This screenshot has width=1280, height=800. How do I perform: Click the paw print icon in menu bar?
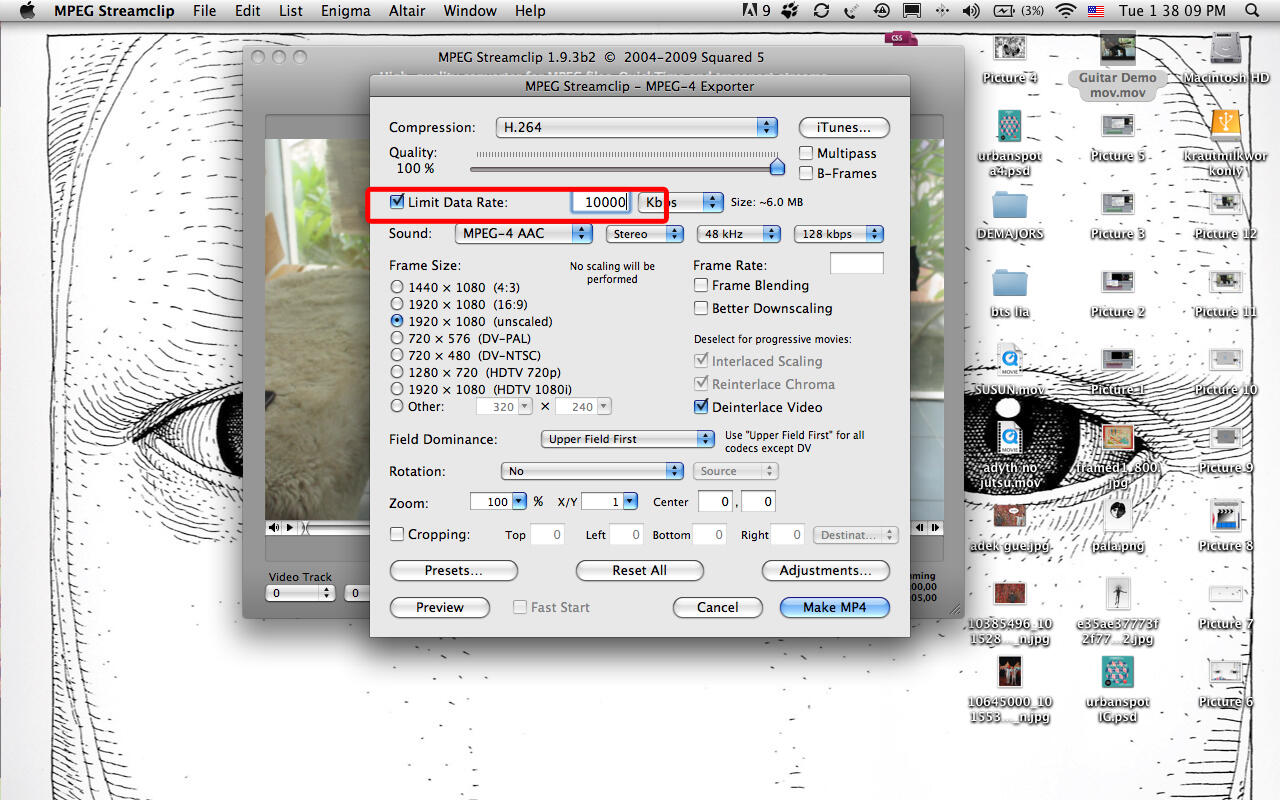coord(790,11)
